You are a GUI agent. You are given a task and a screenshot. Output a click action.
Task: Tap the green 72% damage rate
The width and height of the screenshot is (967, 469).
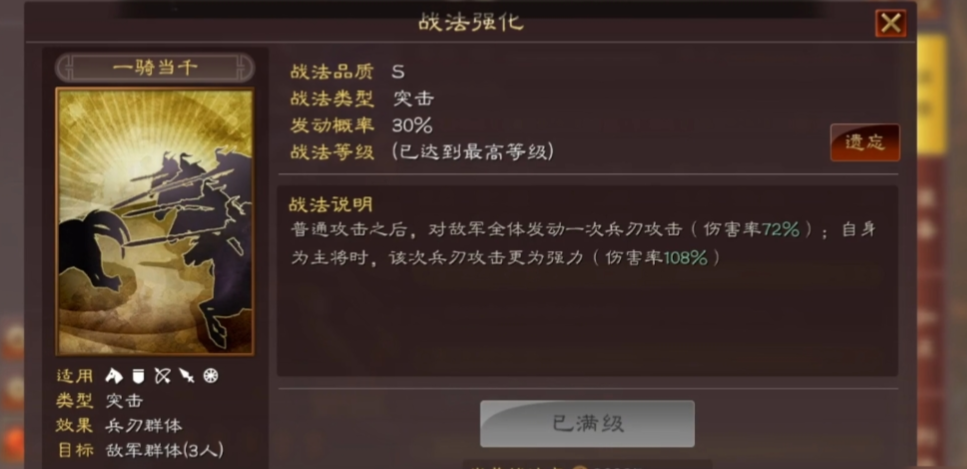(780, 230)
